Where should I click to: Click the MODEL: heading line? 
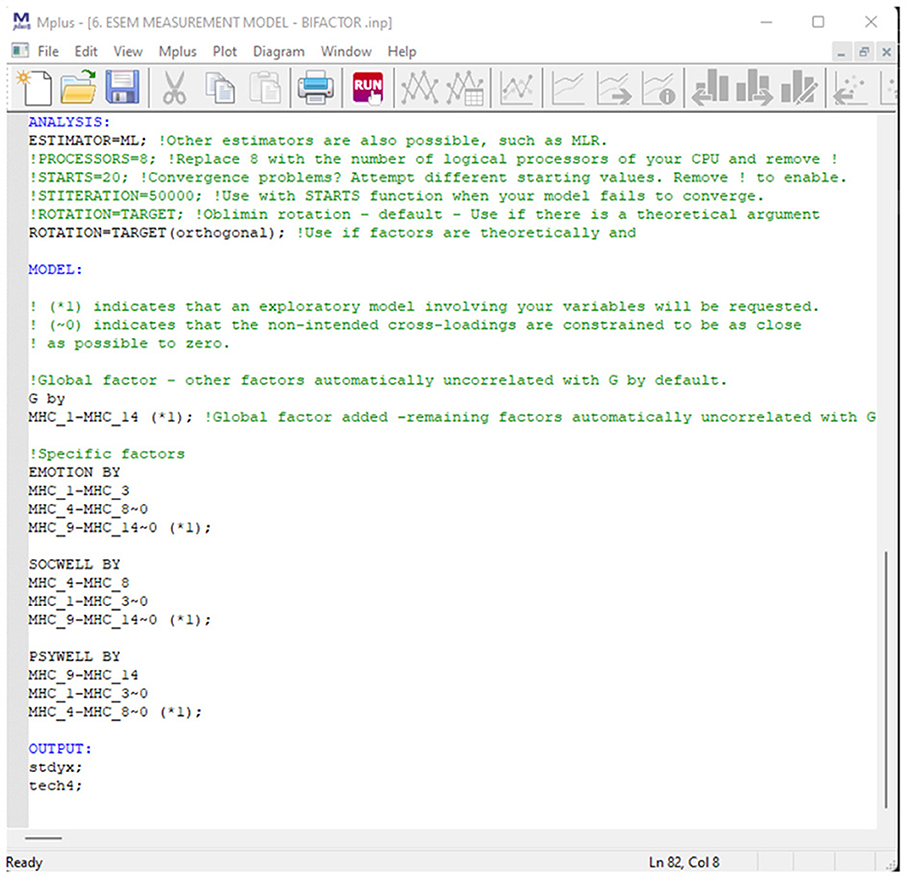click(56, 269)
